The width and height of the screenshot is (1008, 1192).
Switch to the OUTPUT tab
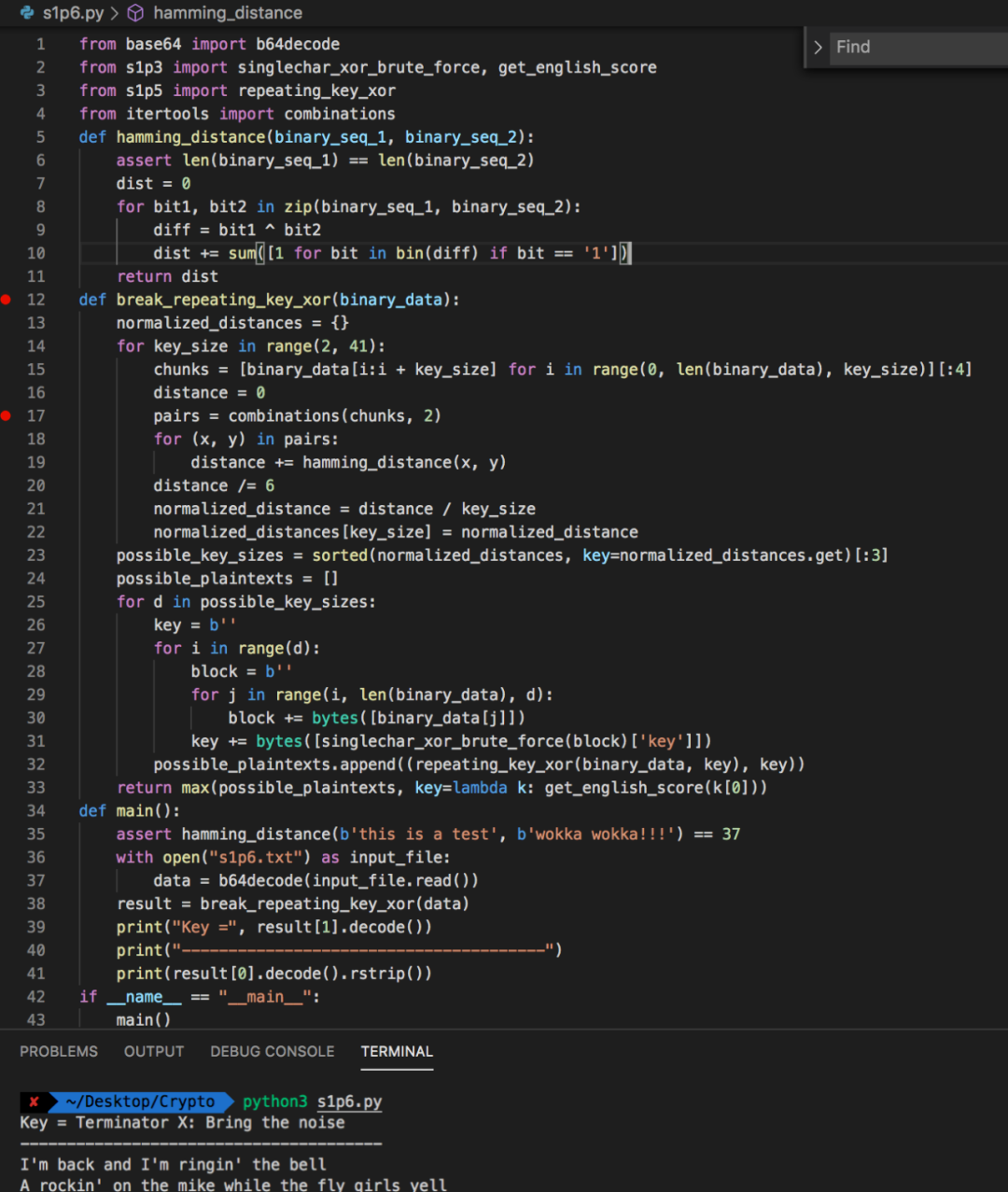pos(154,1051)
